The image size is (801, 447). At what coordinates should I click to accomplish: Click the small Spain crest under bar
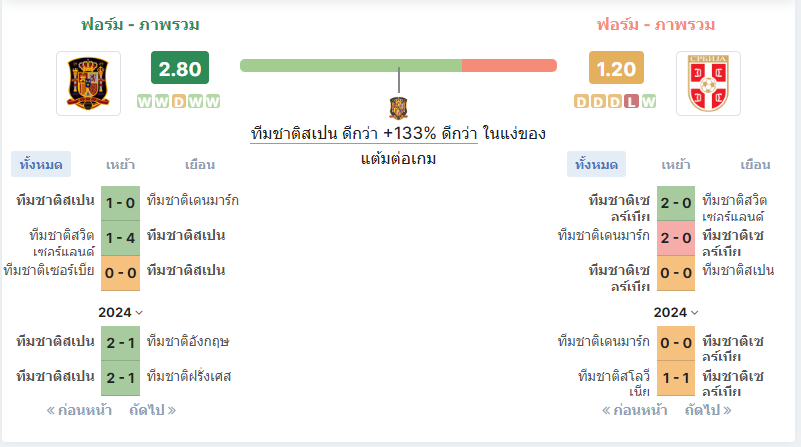[x=399, y=107]
